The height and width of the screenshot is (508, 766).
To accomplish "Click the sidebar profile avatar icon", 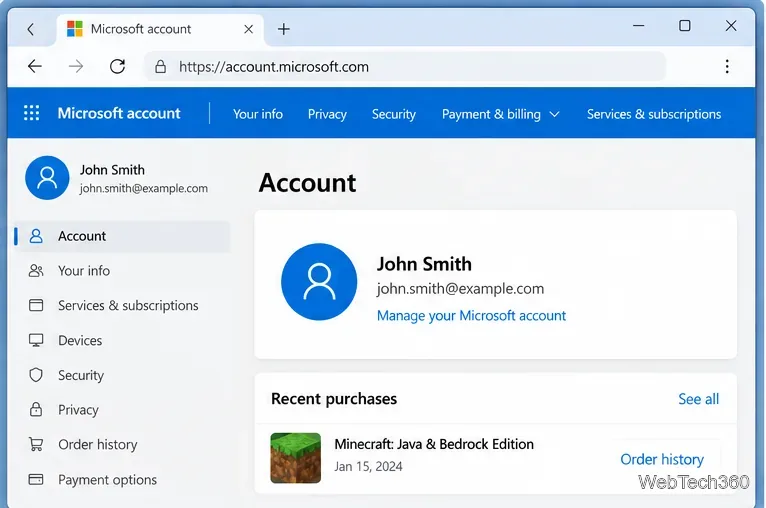I will 47,178.
